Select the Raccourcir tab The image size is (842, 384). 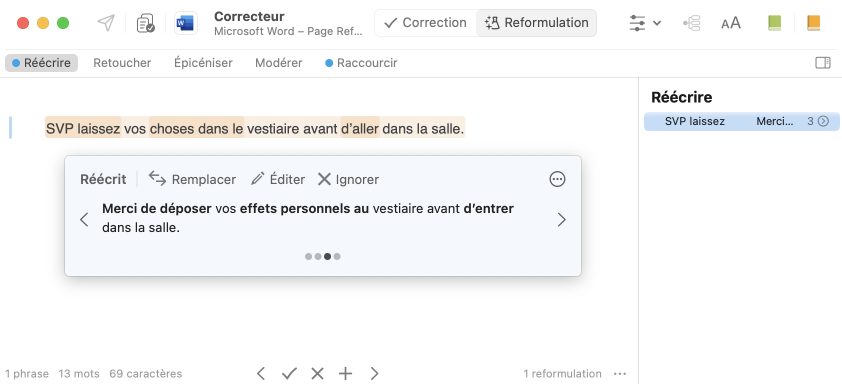(x=361, y=63)
